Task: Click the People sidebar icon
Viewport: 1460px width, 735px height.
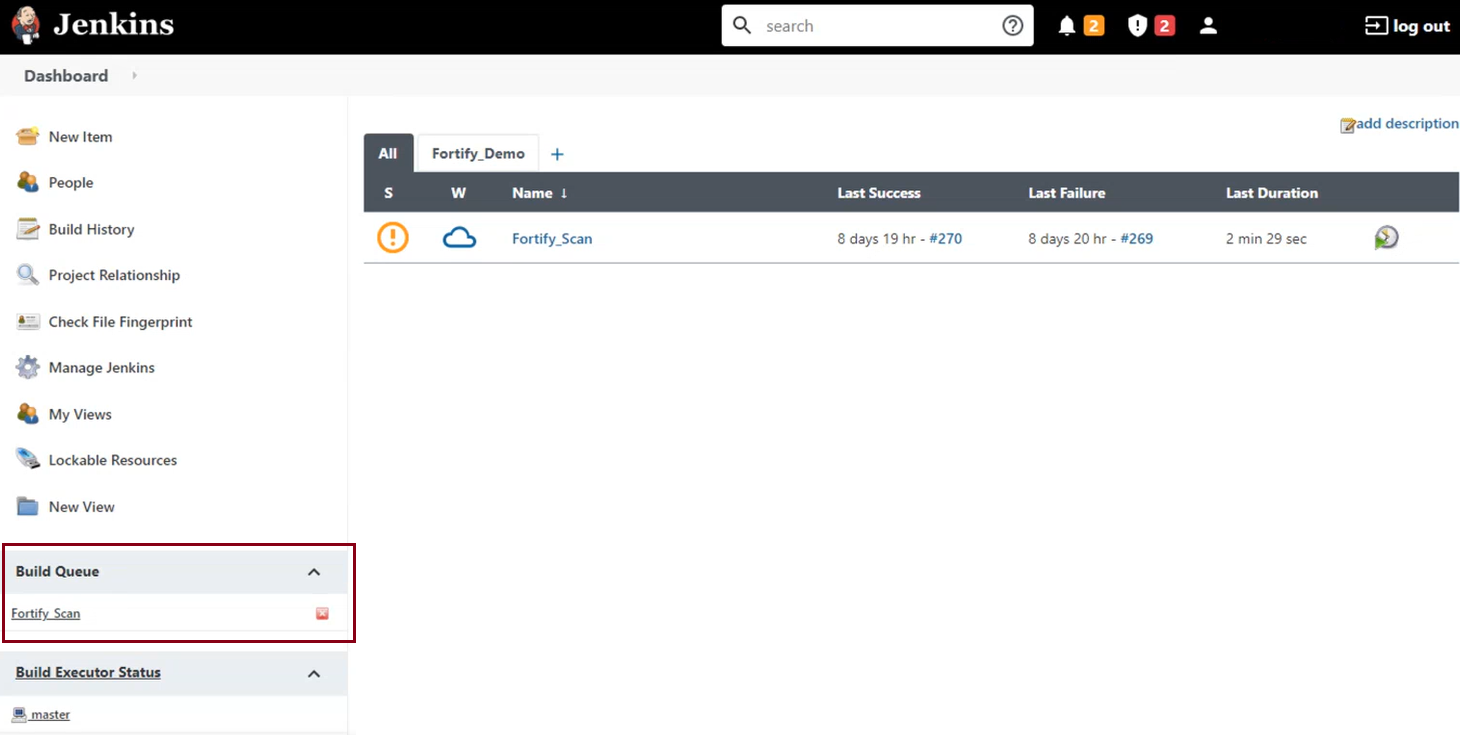Action: point(28,183)
